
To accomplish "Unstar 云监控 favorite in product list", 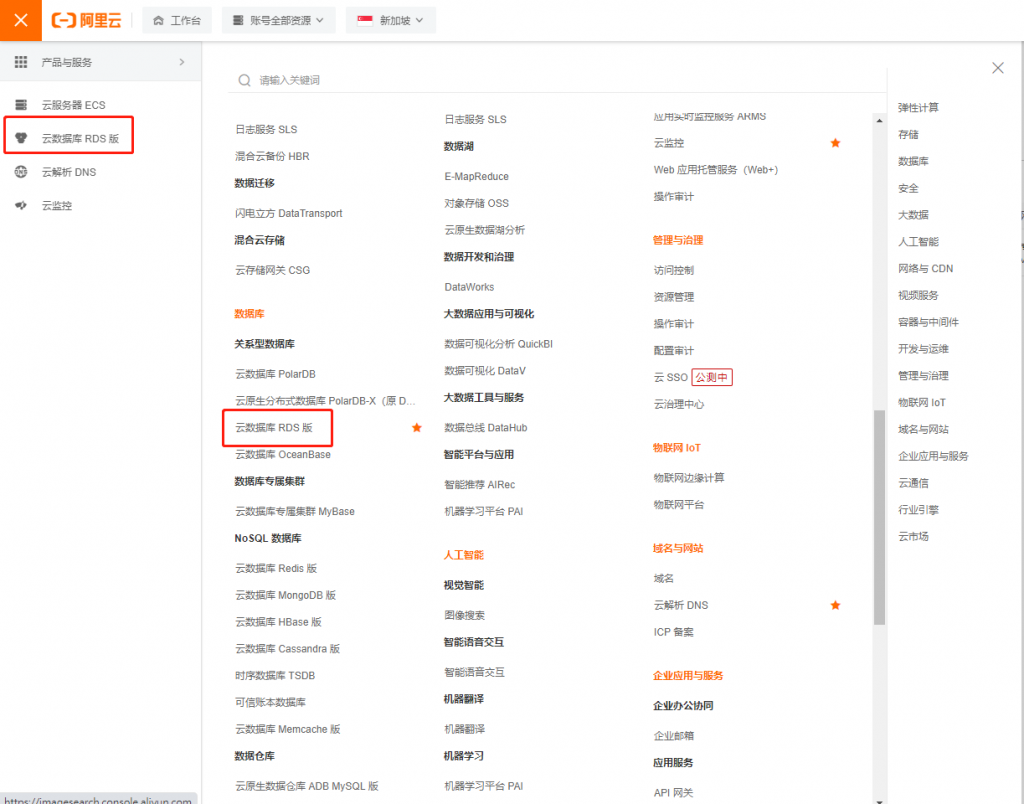I will 835,143.
